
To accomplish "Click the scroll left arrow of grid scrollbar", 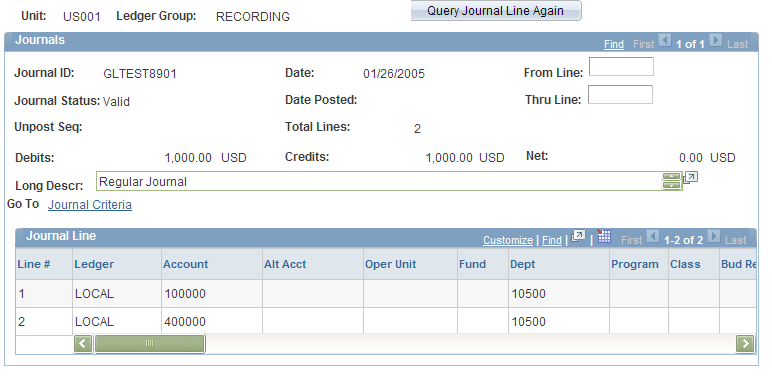I will click(x=83, y=343).
